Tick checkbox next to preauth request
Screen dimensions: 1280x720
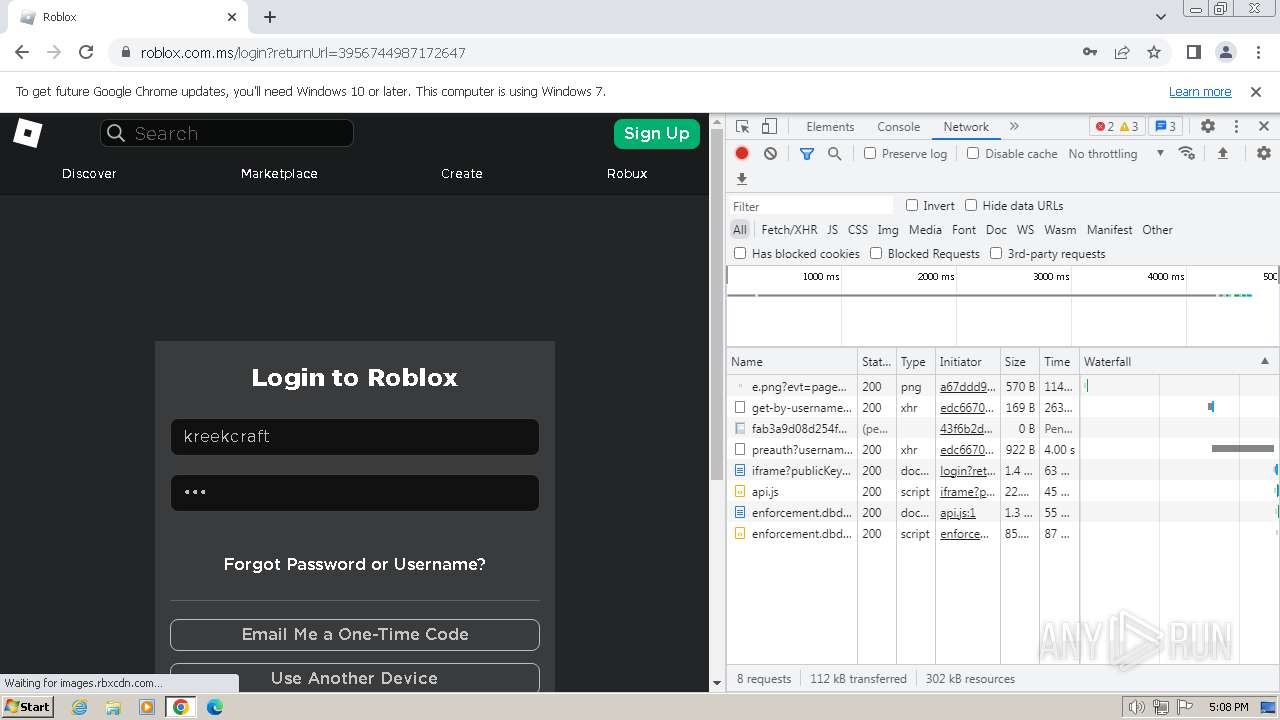740,449
